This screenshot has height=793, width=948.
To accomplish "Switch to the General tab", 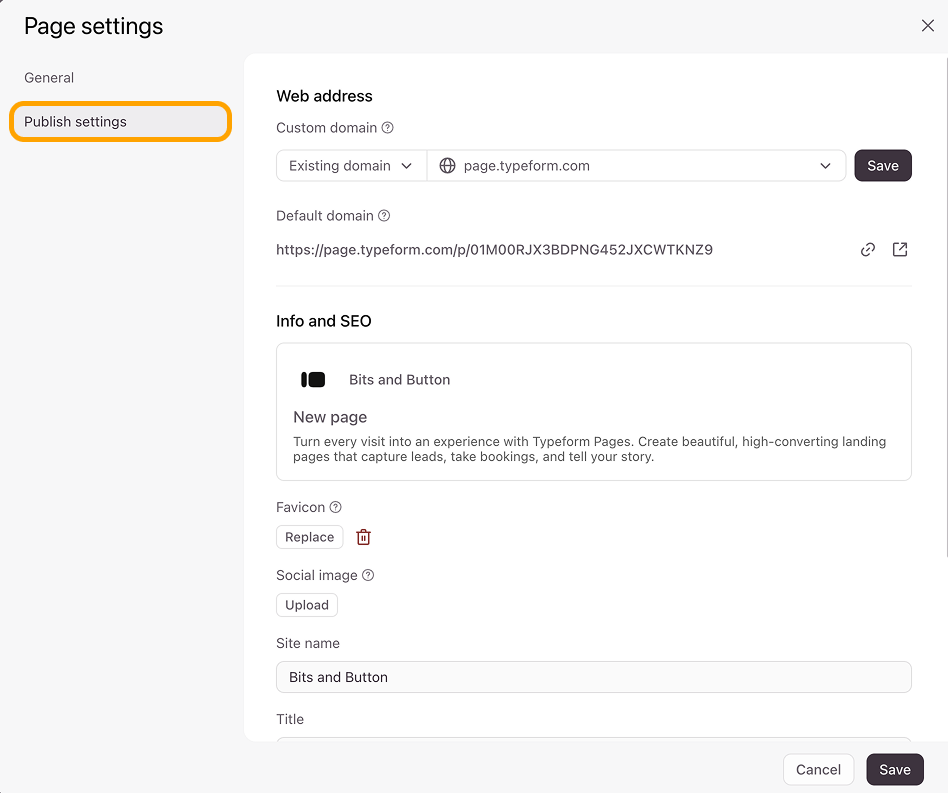I will click(x=49, y=78).
